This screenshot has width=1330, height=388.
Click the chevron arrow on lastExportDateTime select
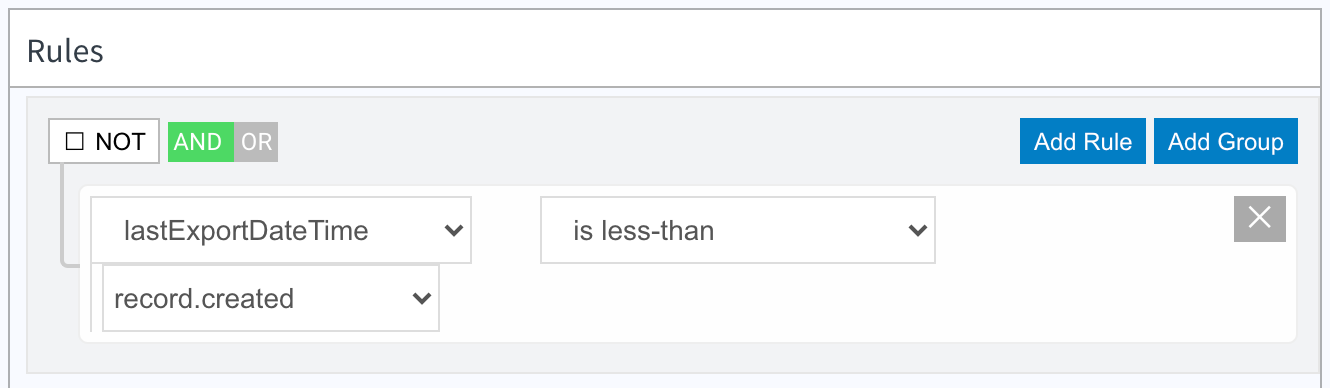pos(454,231)
